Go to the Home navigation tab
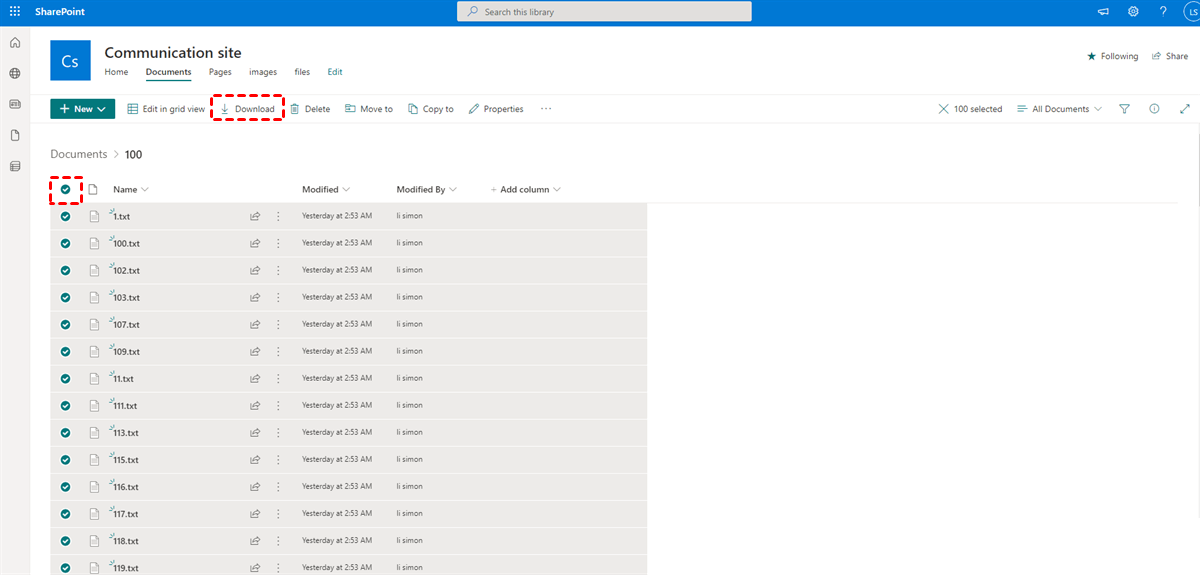 click(x=116, y=72)
